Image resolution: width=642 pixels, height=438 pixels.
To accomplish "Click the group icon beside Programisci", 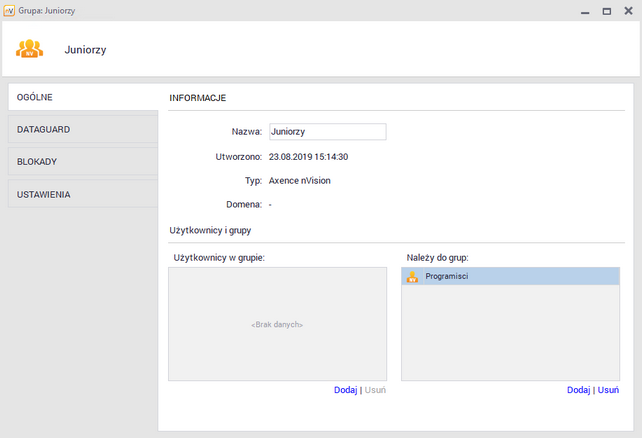I will [x=412, y=276].
